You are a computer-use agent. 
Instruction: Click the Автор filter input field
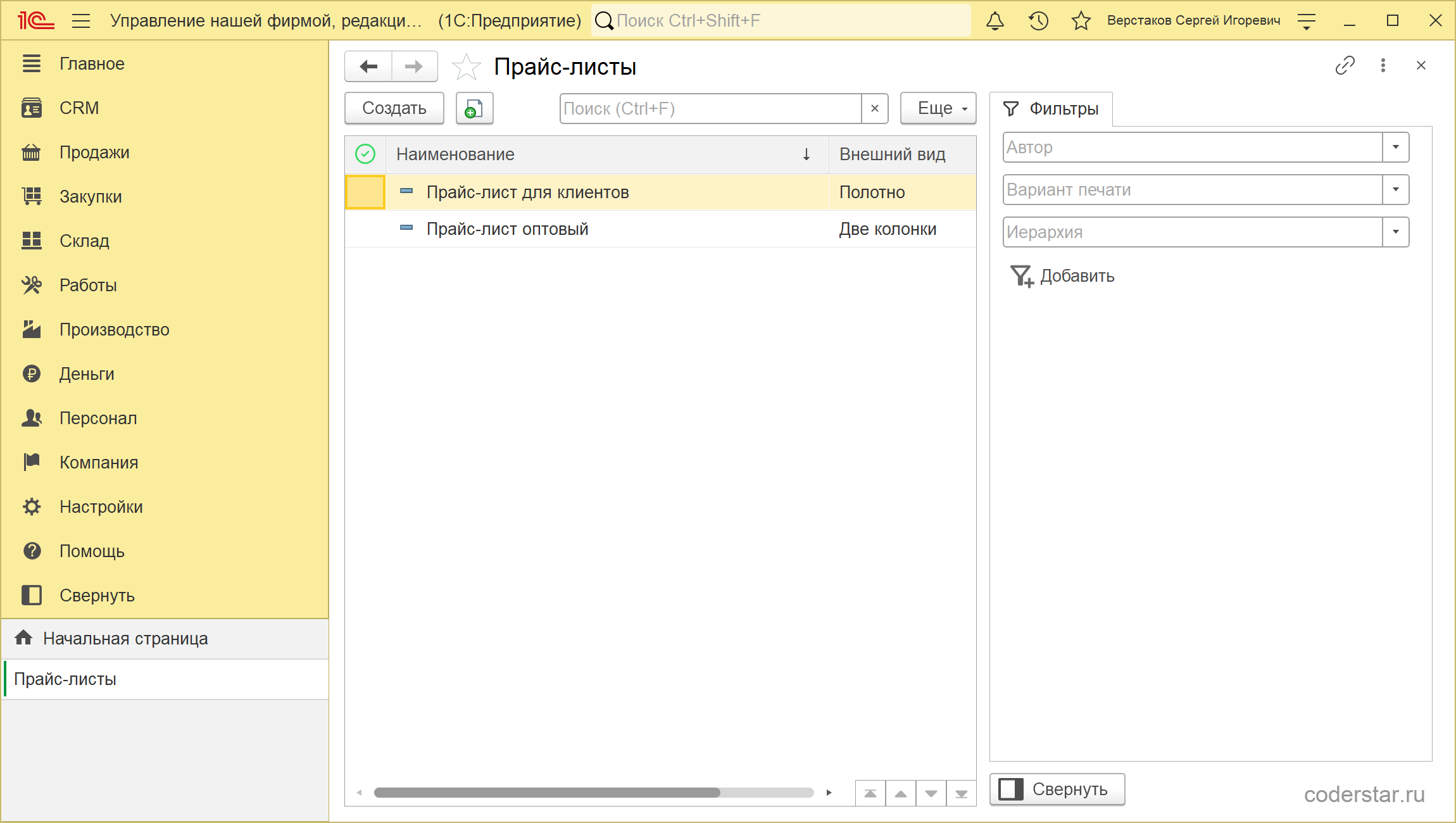(1193, 148)
